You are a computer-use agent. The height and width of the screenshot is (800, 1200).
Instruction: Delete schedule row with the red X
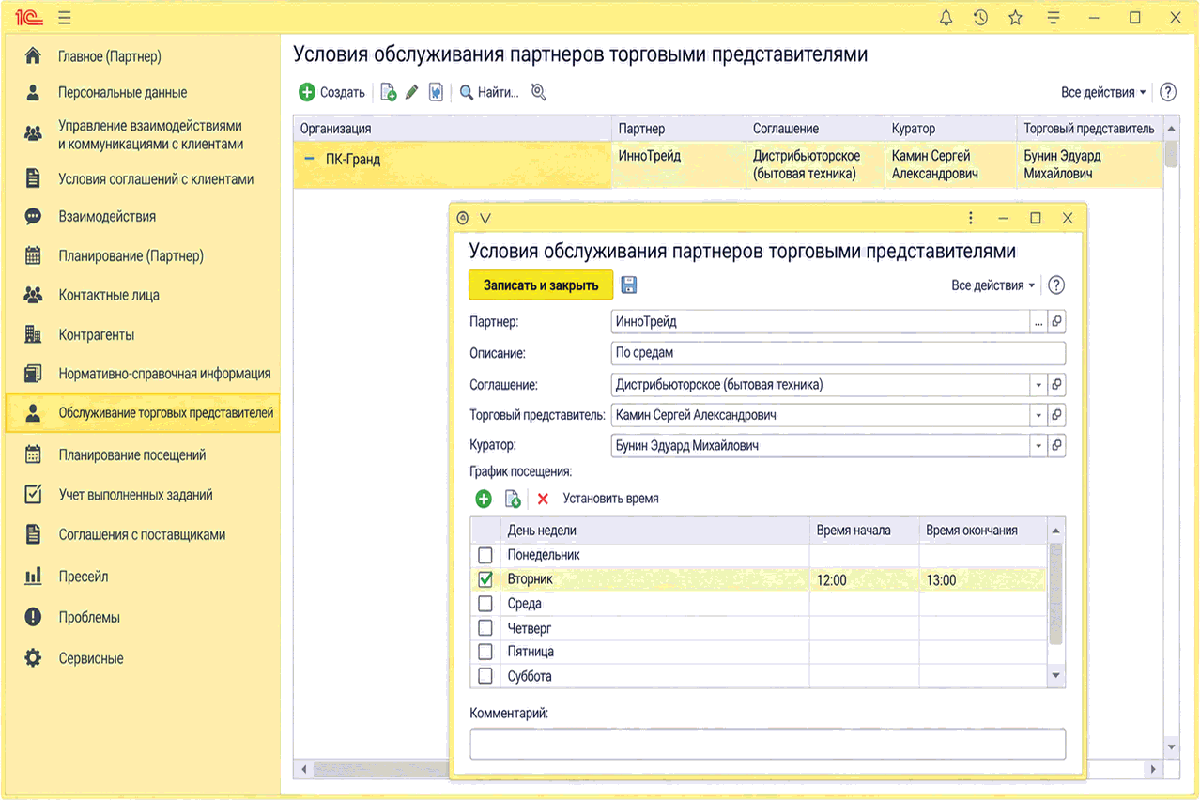click(543, 498)
